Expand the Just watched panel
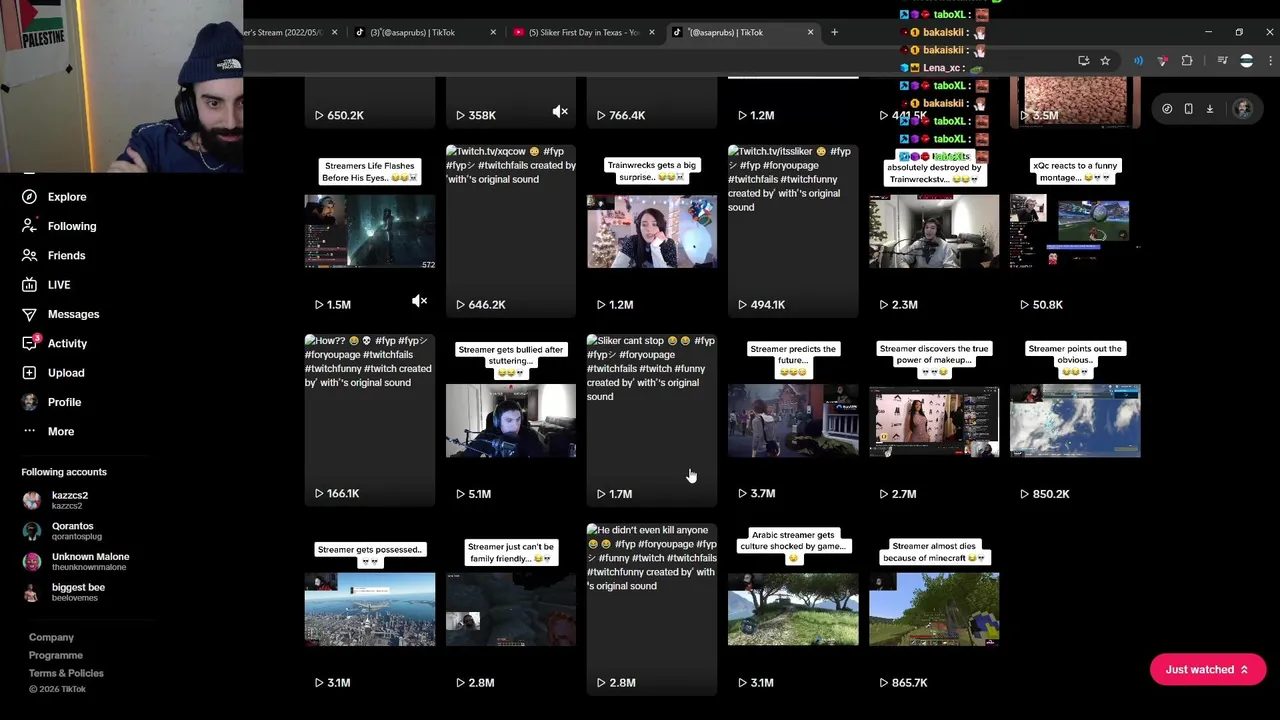 [x=1208, y=670]
